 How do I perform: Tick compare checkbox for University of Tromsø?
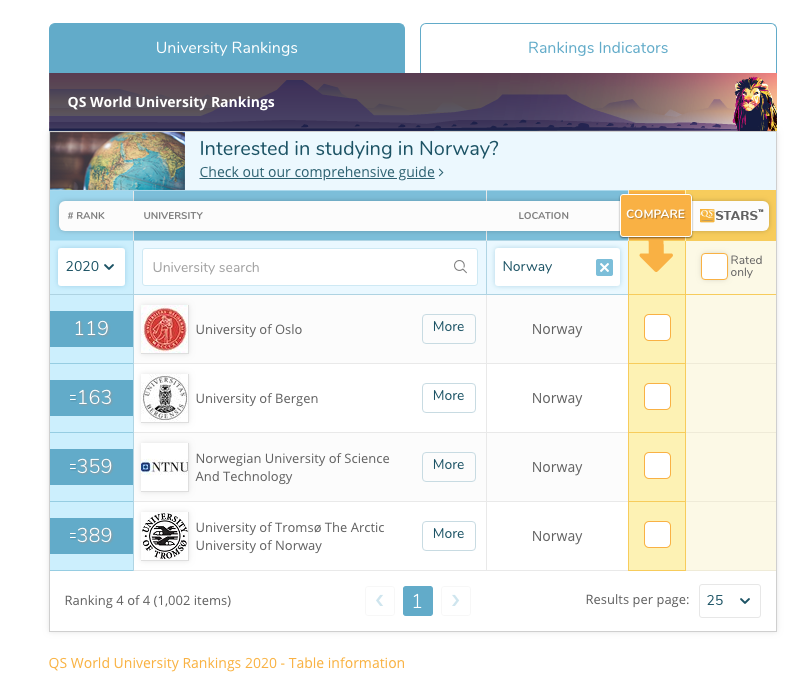click(x=657, y=535)
